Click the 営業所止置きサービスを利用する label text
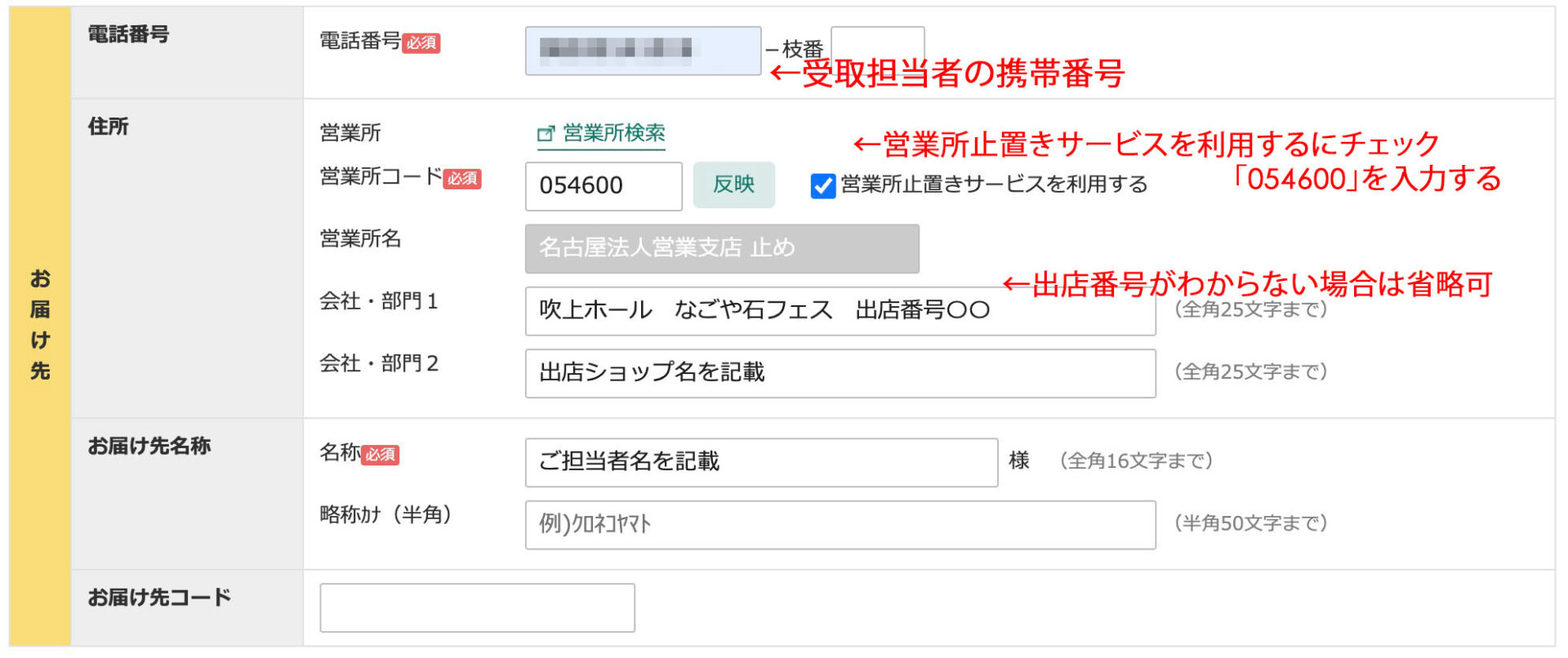 point(994,185)
